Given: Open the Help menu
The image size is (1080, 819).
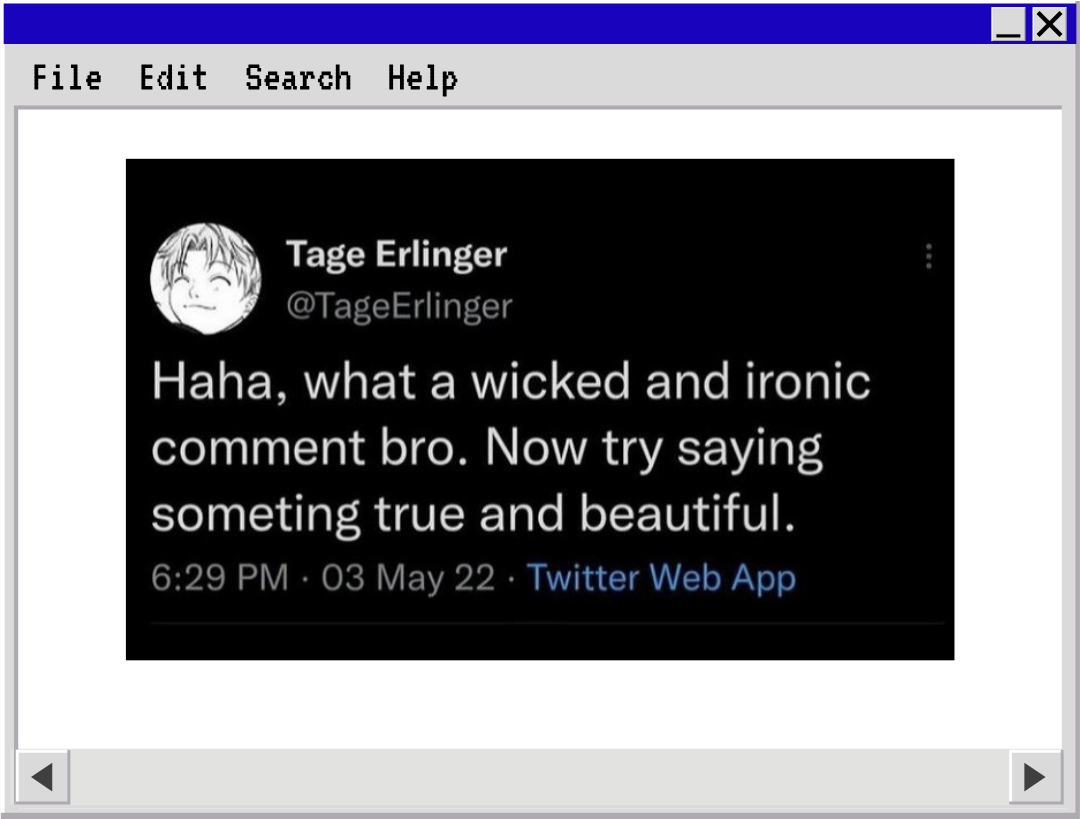Looking at the screenshot, I should coord(422,78).
